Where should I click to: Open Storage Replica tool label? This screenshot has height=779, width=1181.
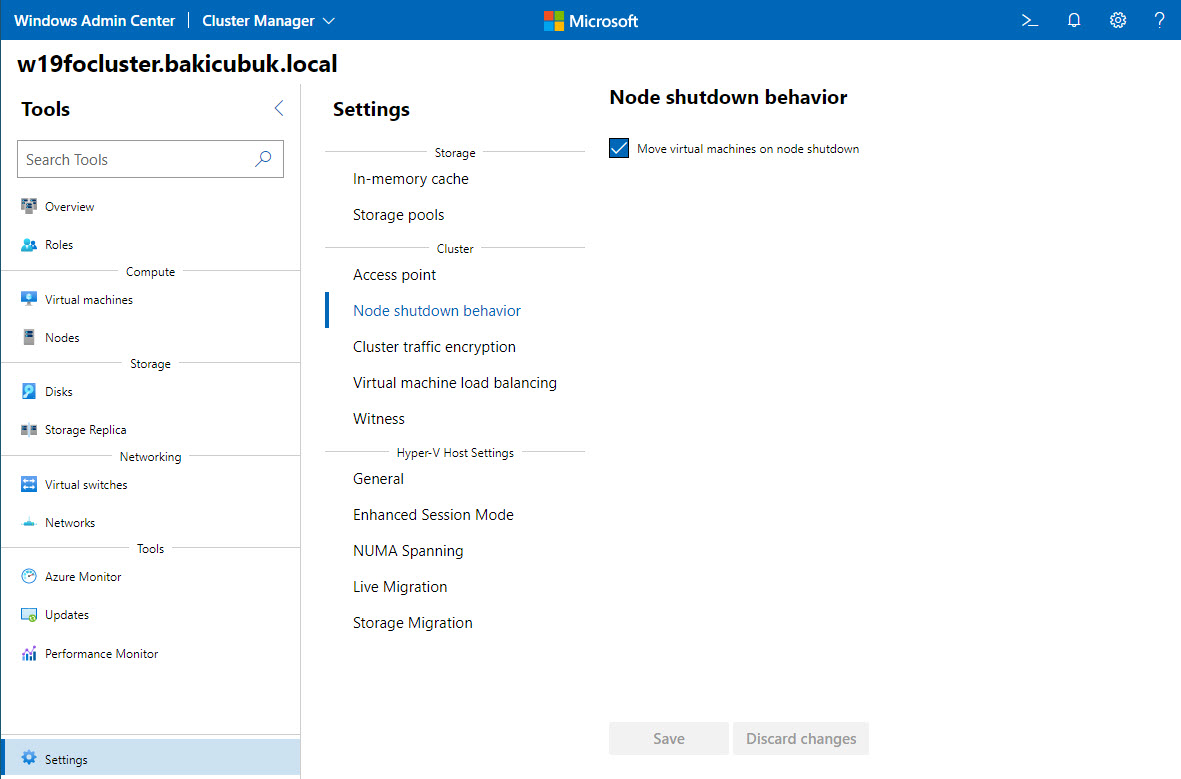85,429
